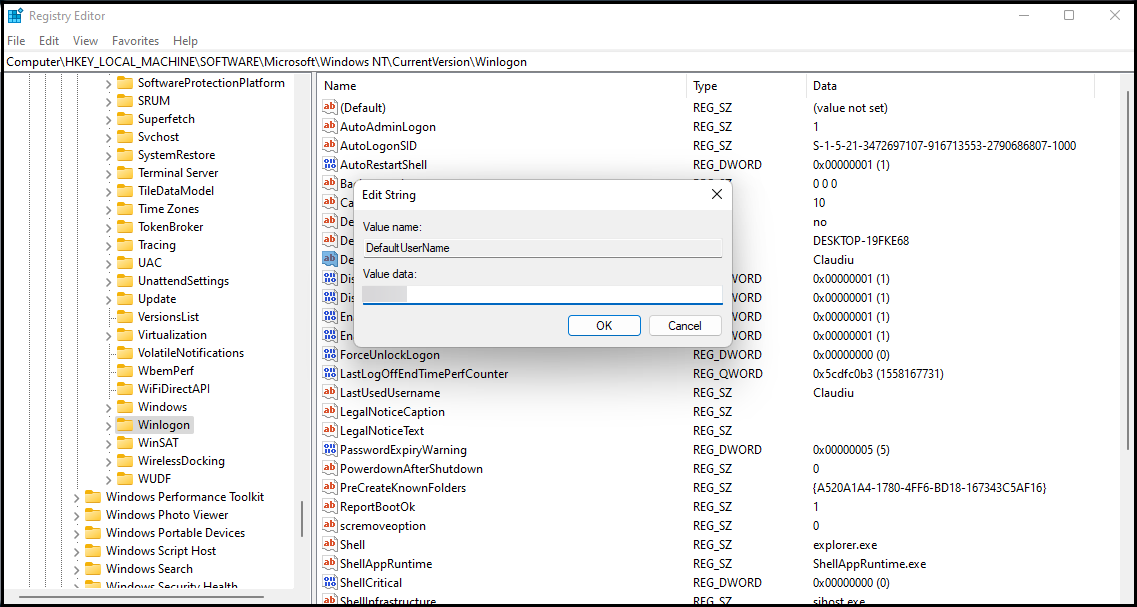Expand the Windows Search key
Screen dimensions: 1137x607
click(77, 569)
